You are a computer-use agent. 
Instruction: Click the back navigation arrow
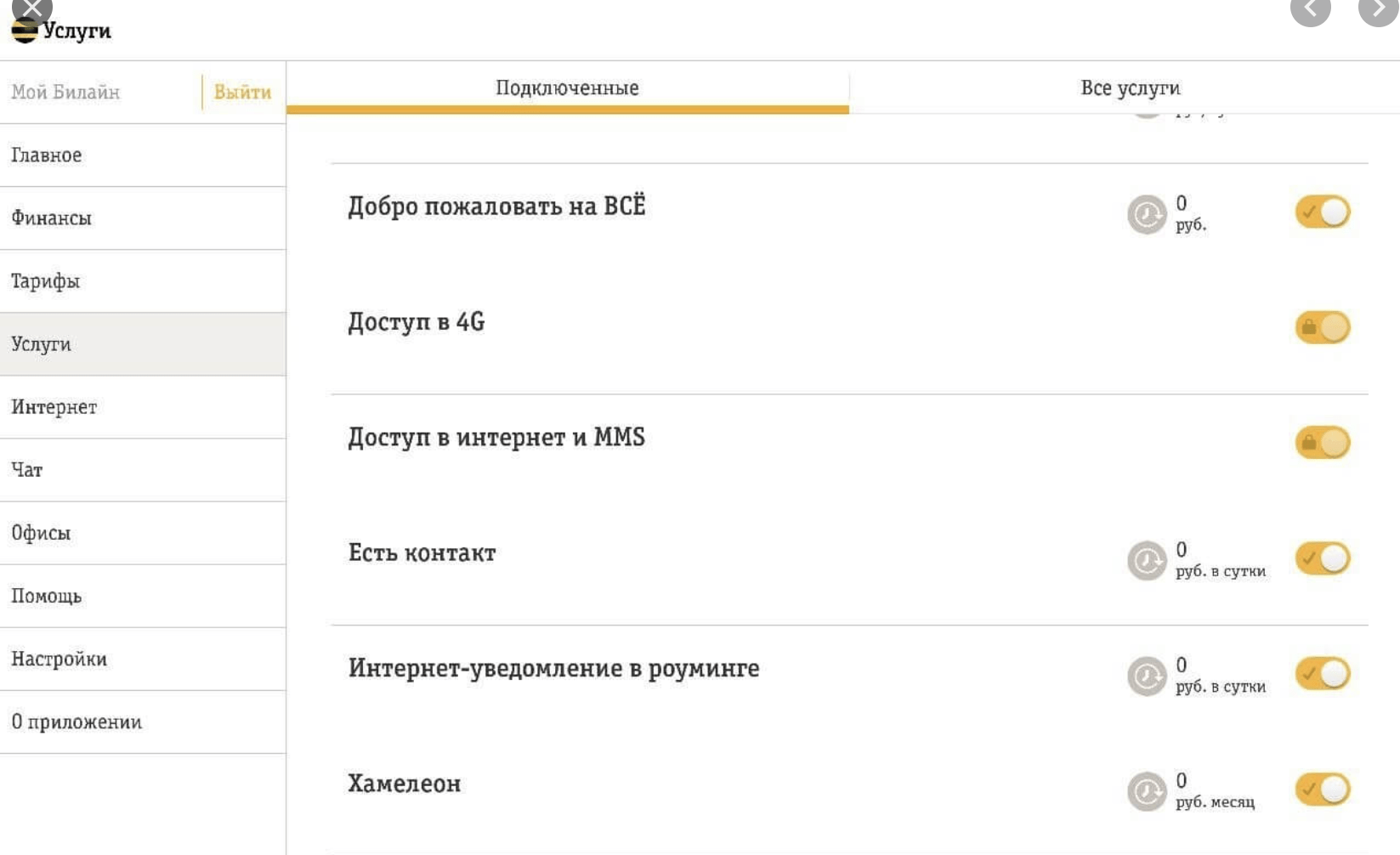click(x=1311, y=9)
